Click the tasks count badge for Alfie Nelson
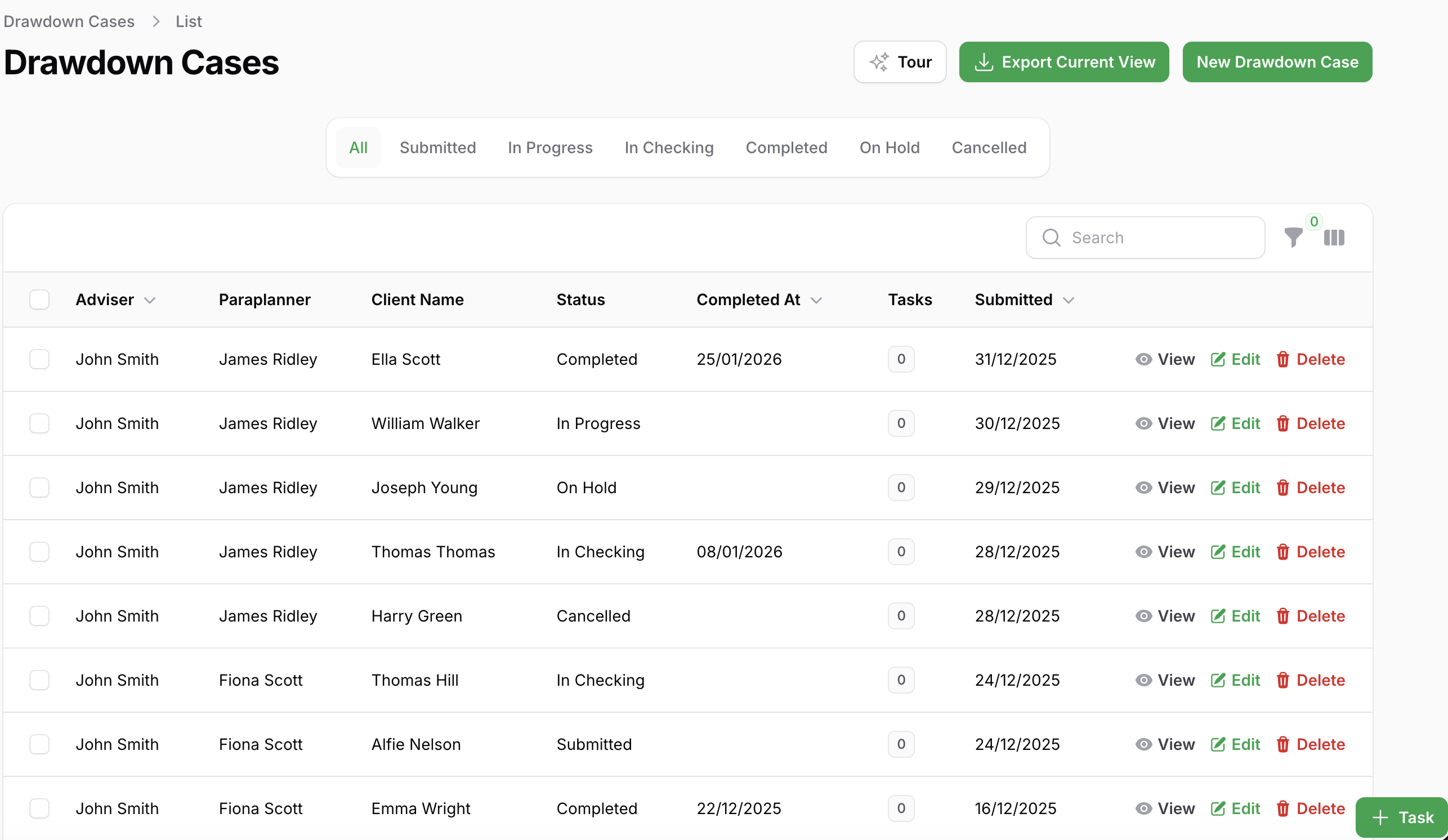The height and width of the screenshot is (840, 1448). 901,744
